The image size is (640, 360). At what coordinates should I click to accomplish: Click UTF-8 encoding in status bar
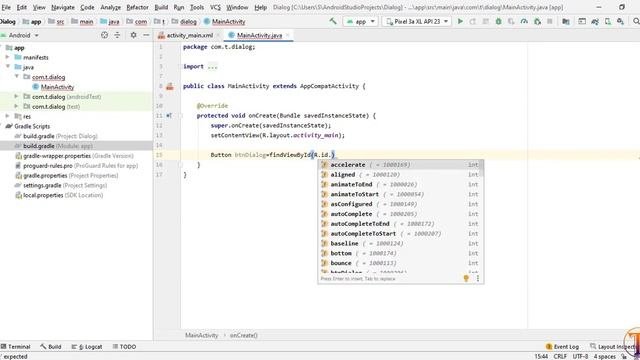(580, 356)
